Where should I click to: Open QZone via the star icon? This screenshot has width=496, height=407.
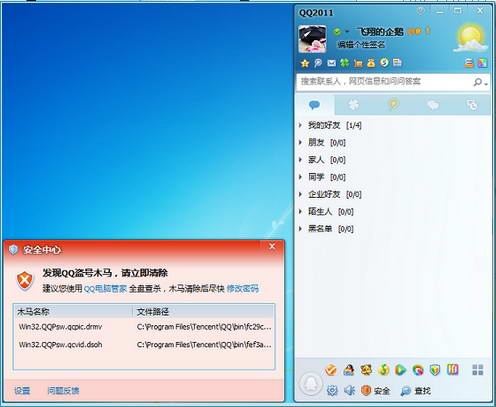coord(305,63)
